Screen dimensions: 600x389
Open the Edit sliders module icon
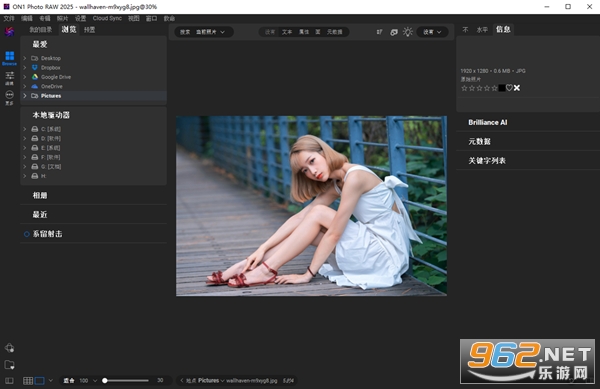point(10,75)
